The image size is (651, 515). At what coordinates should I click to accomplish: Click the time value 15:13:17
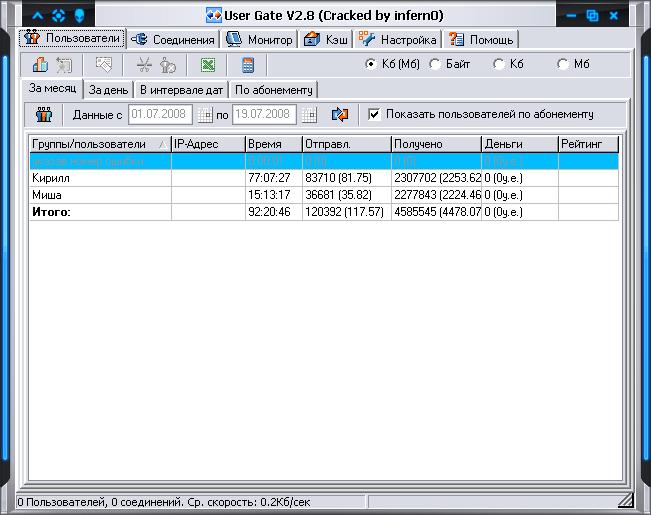(269, 195)
